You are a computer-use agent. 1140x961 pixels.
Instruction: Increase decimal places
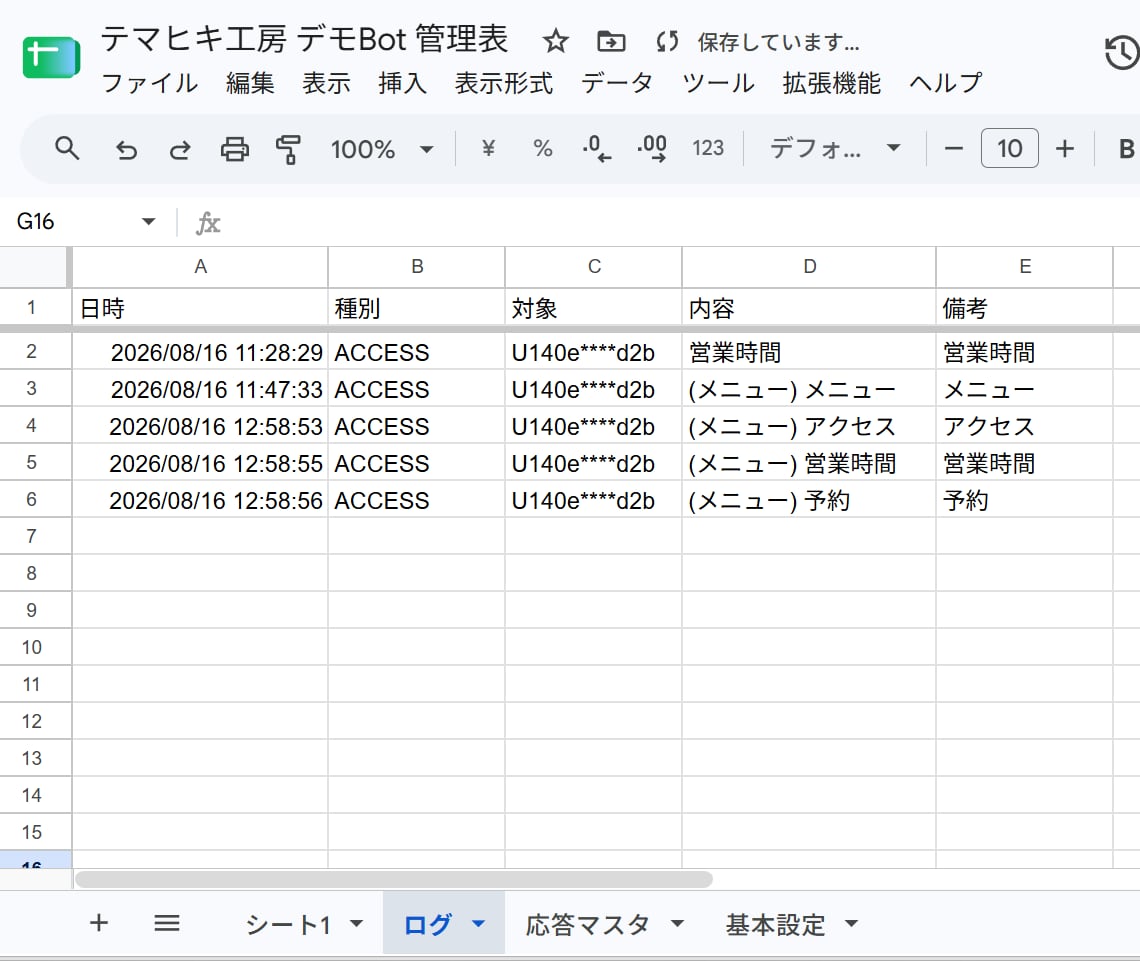pos(652,148)
